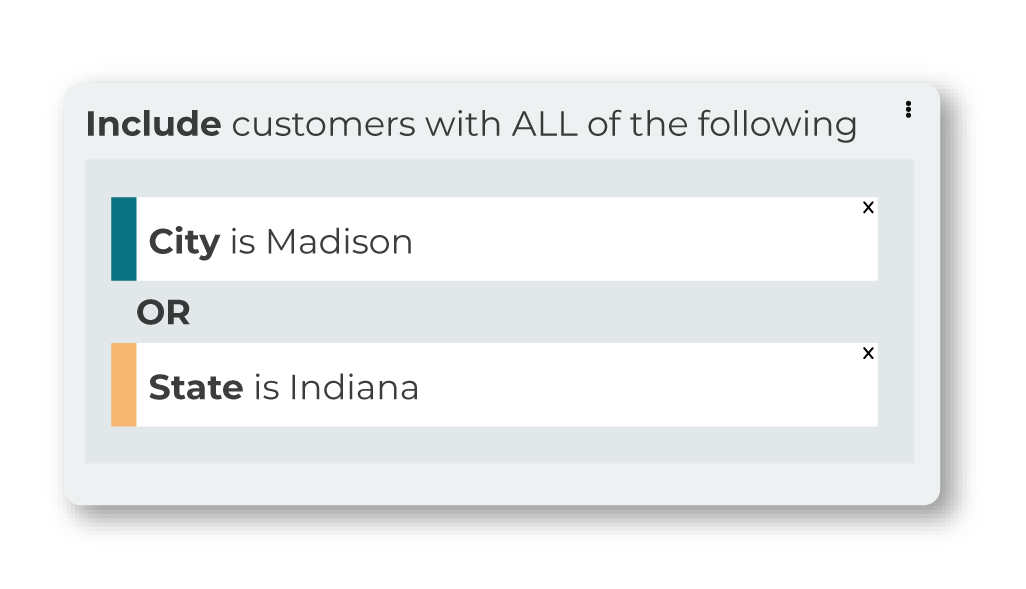This screenshot has width=1026, height=589.
Task: Select the City is Madison rule row
Action: [x=495, y=239]
